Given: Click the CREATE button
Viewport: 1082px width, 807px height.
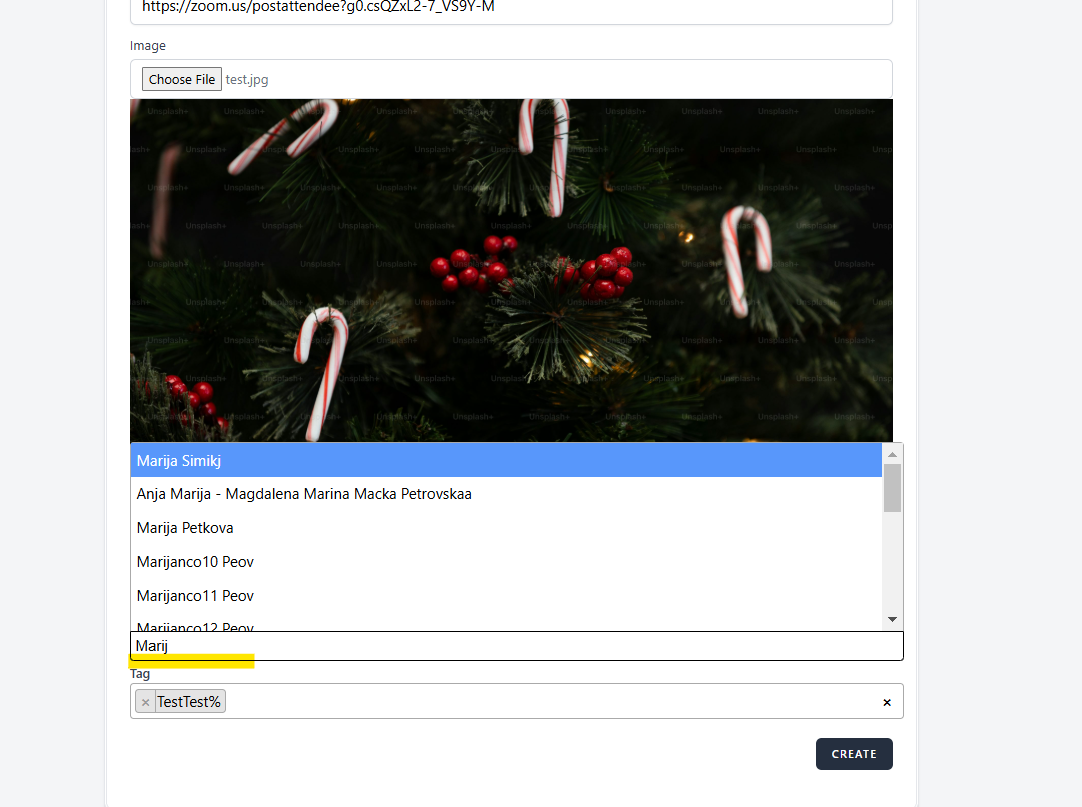Looking at the screenshot, I should [x=853, y=754].
